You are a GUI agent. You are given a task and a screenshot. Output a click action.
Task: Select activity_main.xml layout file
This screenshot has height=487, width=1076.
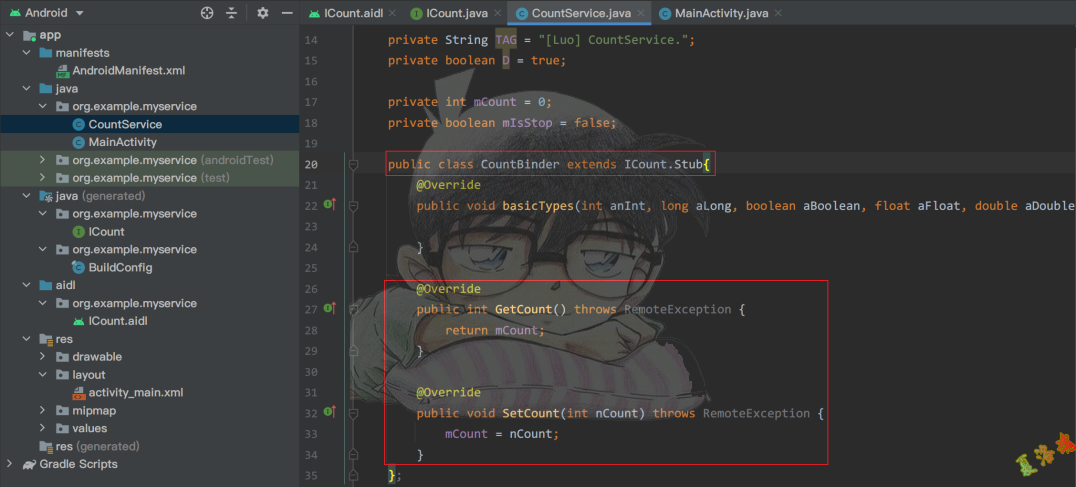(135, 393)
